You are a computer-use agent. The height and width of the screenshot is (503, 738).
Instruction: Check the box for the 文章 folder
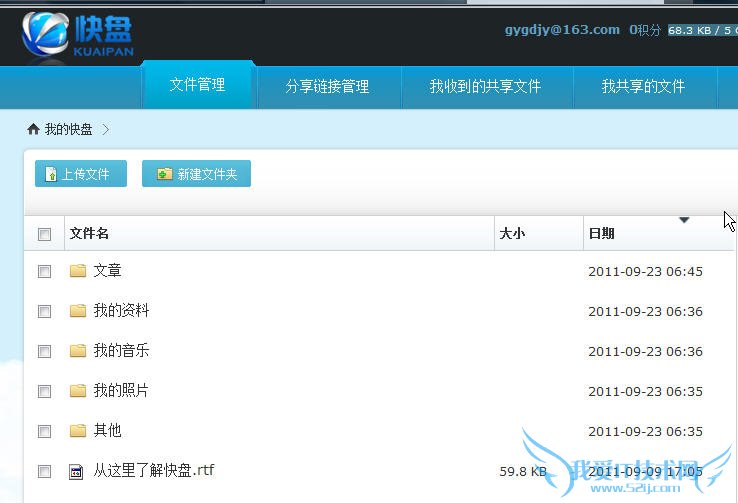[x=44, y=271]
